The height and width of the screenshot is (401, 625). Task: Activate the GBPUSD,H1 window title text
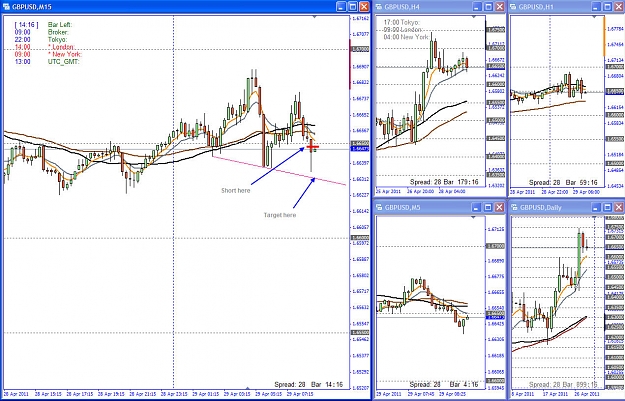537,7
